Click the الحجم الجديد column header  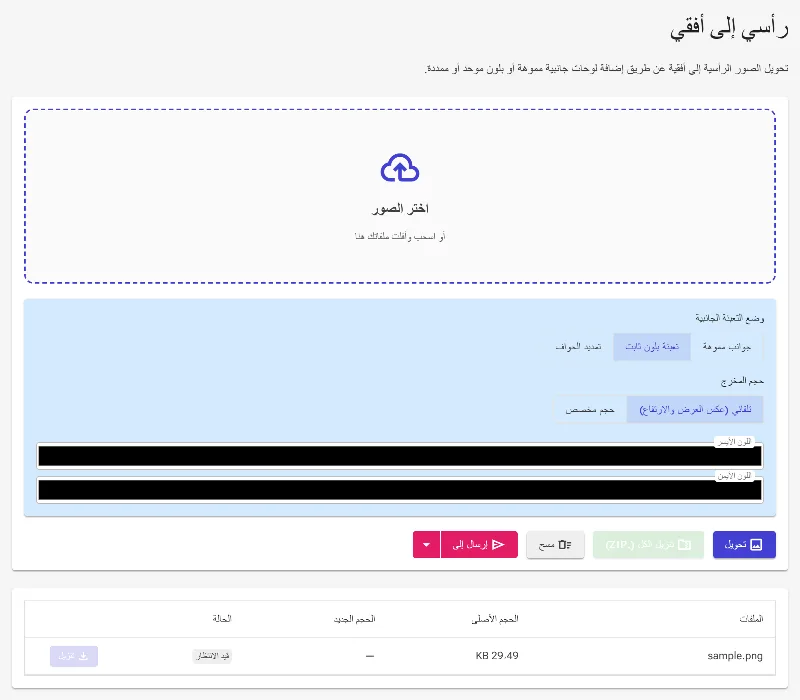point(355,619)
